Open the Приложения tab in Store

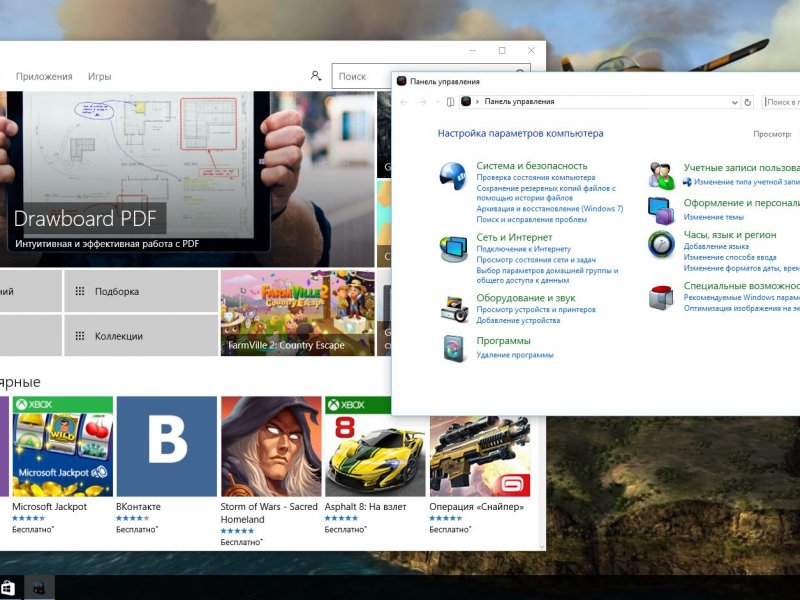click(44, 76)
